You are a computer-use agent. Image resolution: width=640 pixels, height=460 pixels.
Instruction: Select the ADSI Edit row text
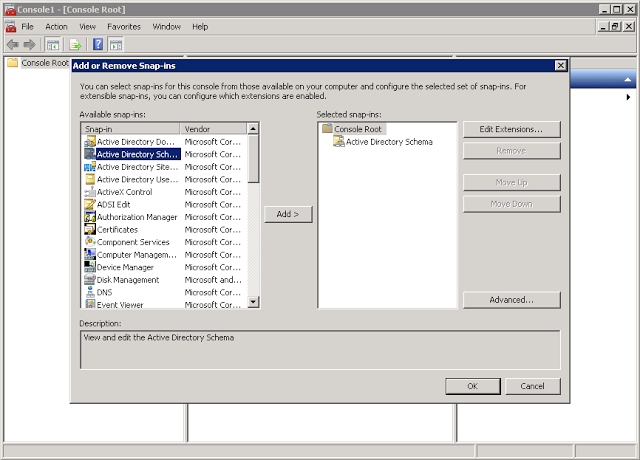coord(113,204)
